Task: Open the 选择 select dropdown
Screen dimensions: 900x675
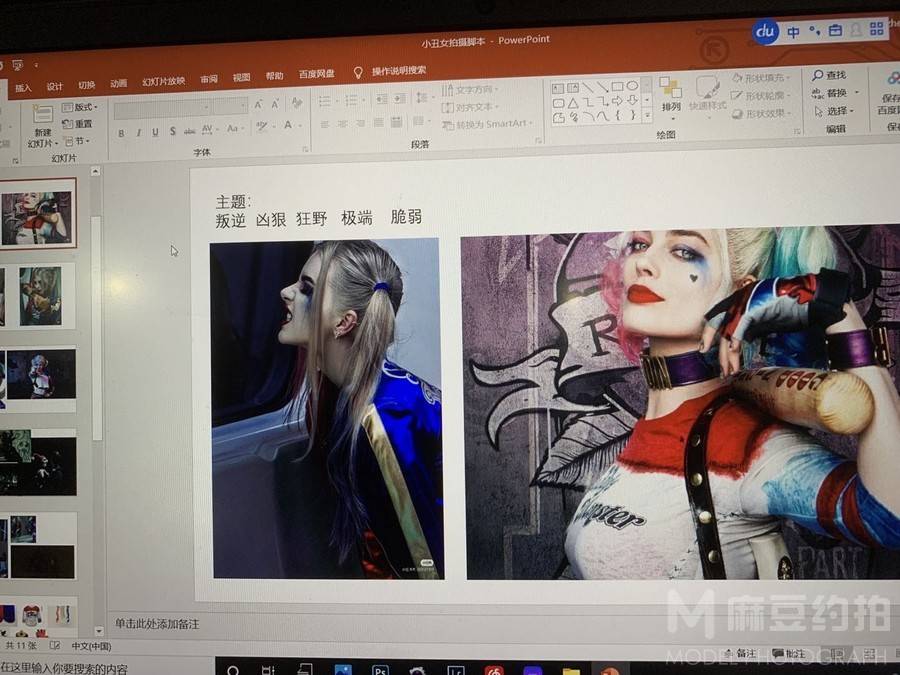Action: click(835, 111)
